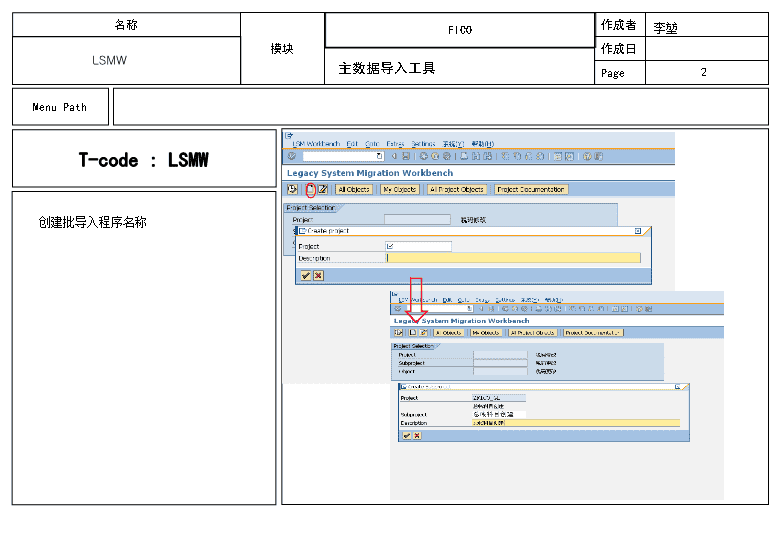This screenshot has height=540, width=780.
Task: Click Create icon in smaller LSMW window
Action: (413, 333)
